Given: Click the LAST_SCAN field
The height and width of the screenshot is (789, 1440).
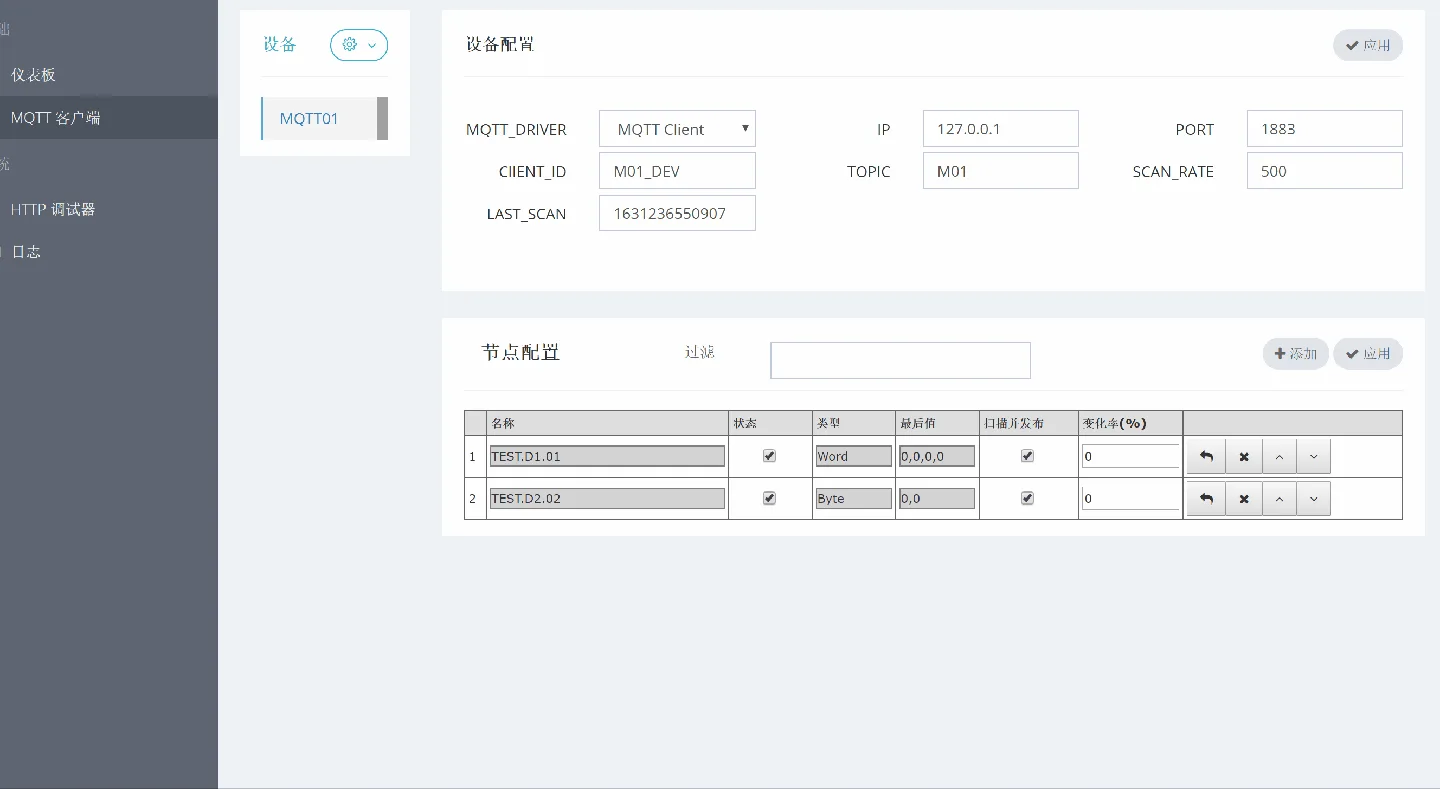Looking at the screenshot, I should click(x=677, y=213).
